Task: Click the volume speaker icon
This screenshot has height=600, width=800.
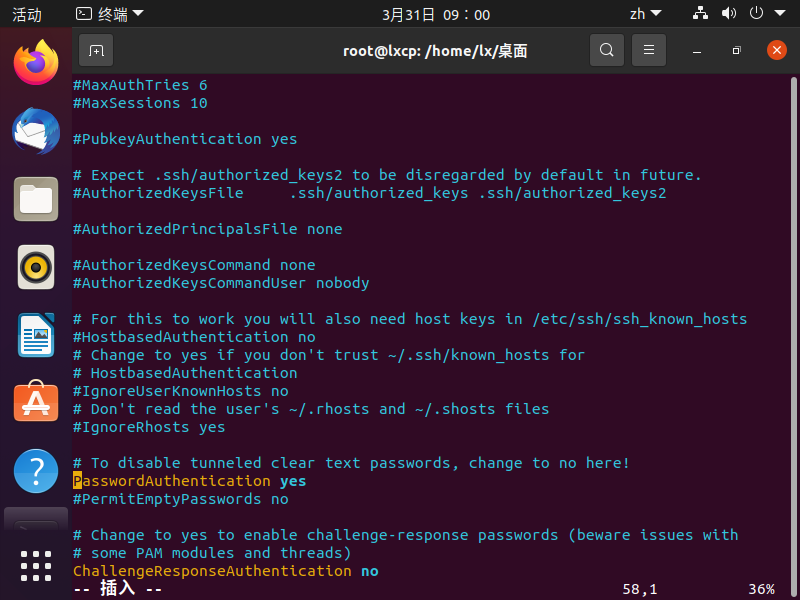Action: [x=729, y=13]
